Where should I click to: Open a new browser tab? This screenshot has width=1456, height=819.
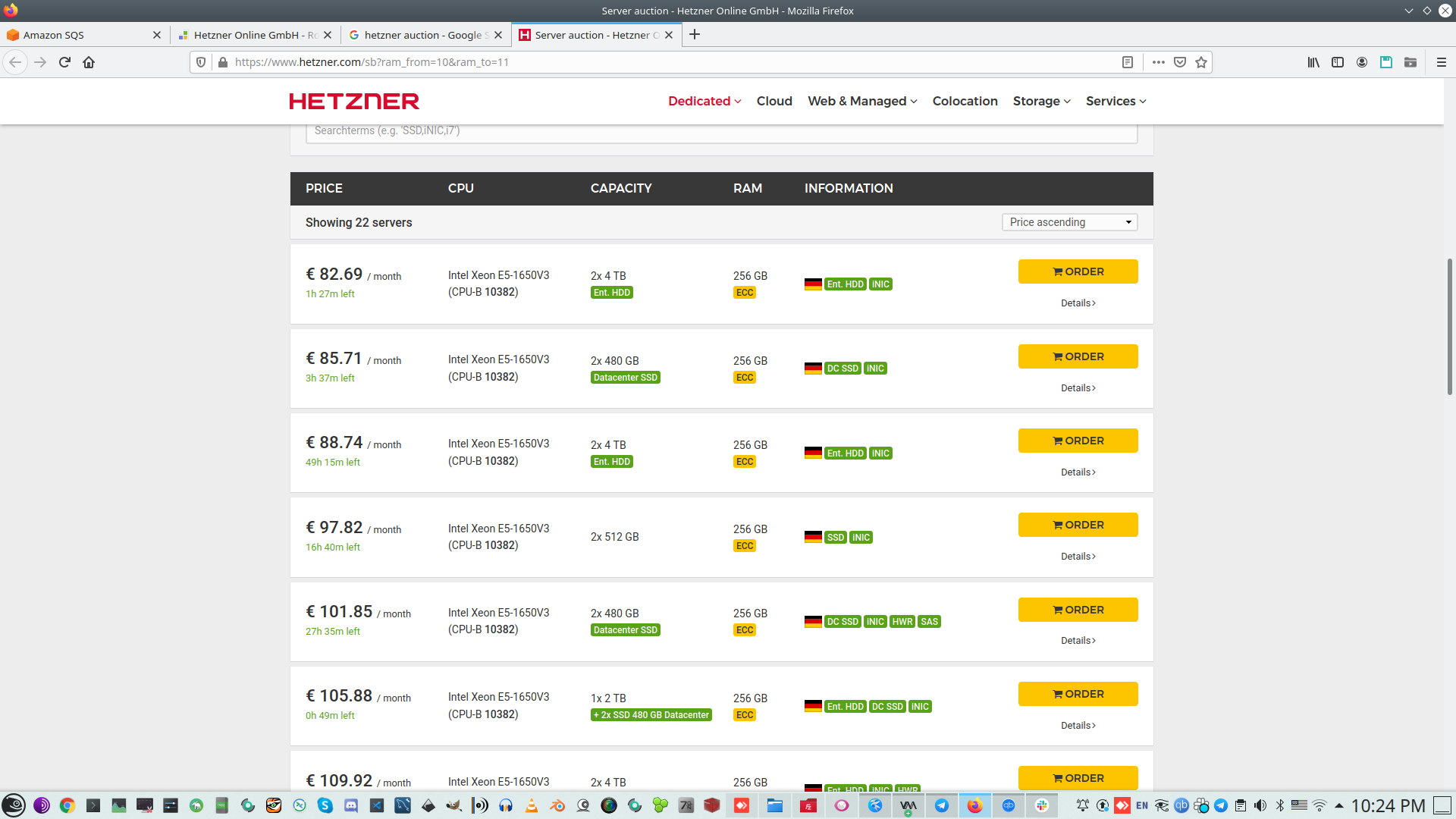coord(695,34)
